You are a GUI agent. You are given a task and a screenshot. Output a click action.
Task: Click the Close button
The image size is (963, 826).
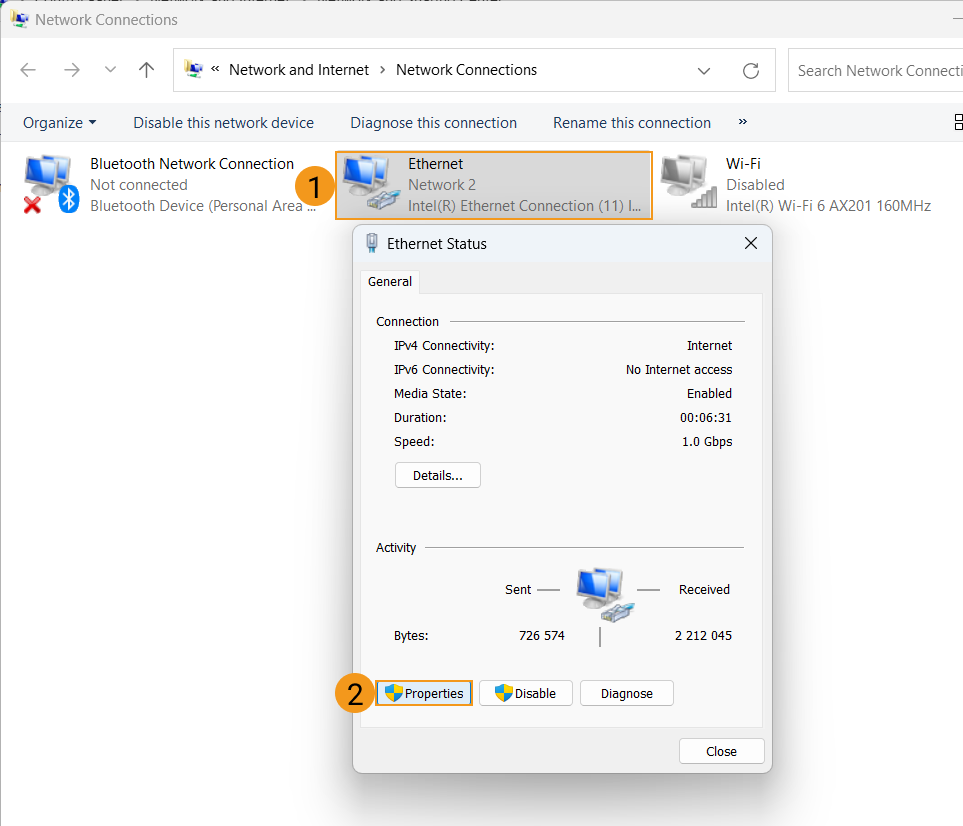(722, 751)
